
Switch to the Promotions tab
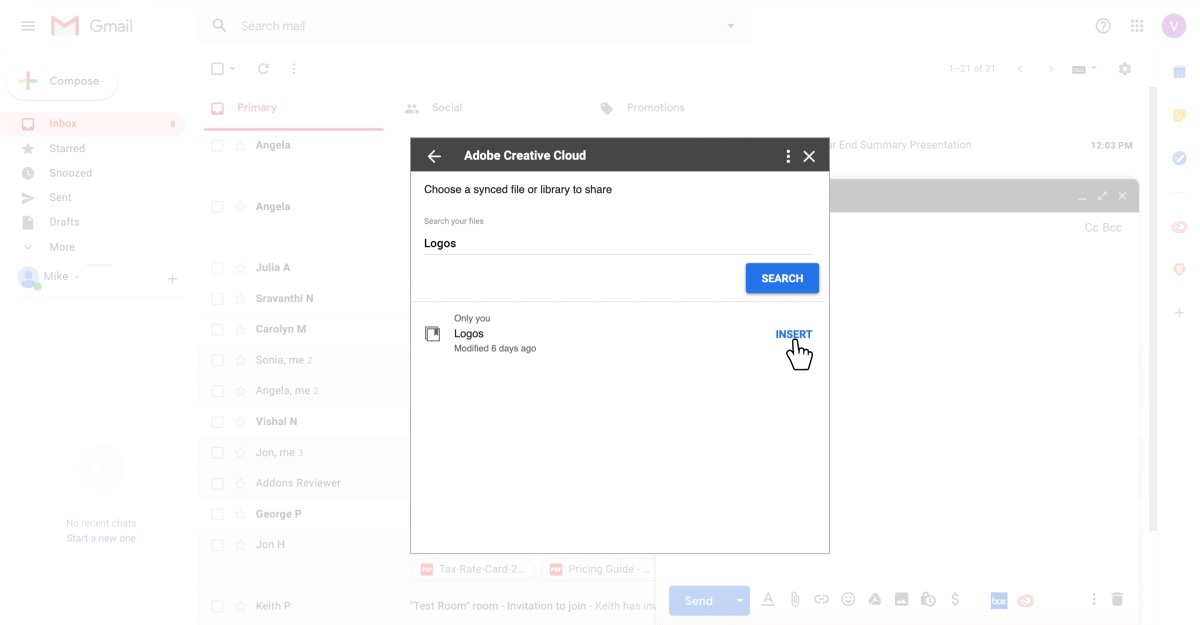pyautogui.click(x=654, y=108)
